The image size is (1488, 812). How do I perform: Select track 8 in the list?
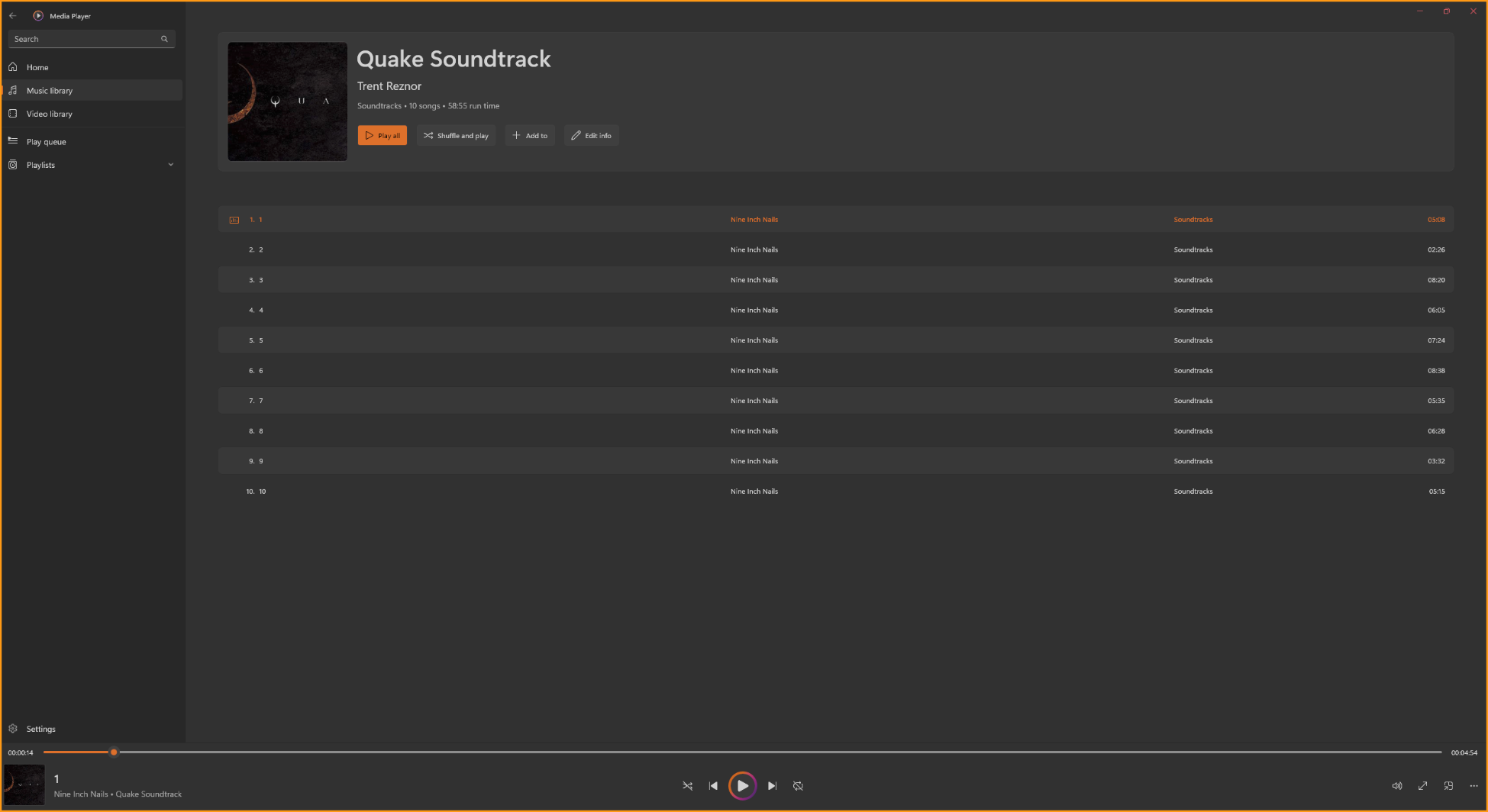[x=836, y=431]
